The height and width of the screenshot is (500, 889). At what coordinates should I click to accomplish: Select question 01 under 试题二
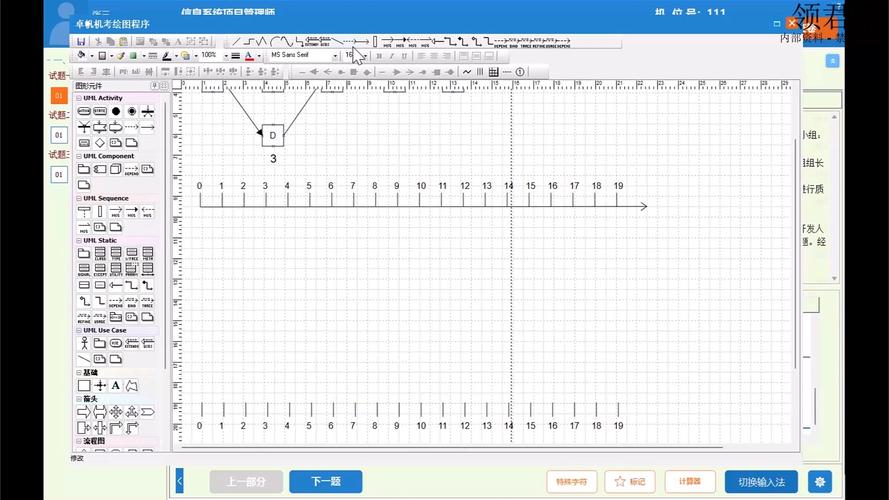tap(59, 135)
